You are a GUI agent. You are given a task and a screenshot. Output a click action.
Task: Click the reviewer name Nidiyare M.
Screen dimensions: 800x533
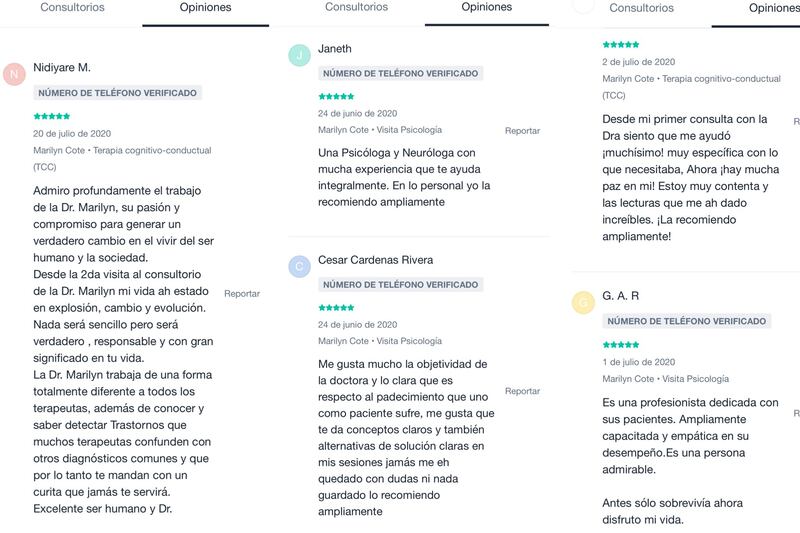point(62,67)
